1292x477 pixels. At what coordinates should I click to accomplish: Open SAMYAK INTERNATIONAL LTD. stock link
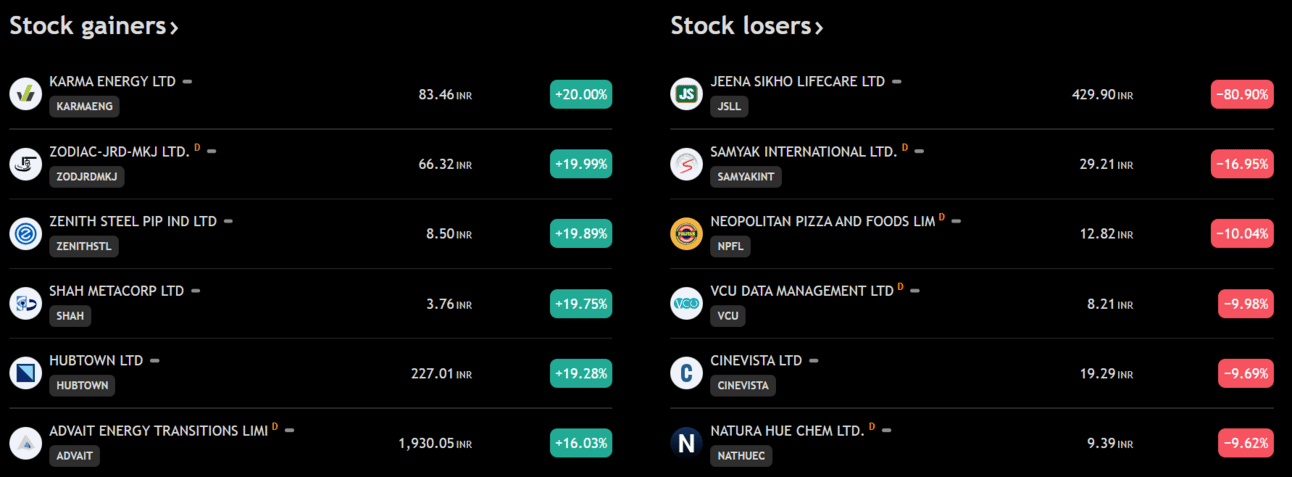[x=803, y=152]
